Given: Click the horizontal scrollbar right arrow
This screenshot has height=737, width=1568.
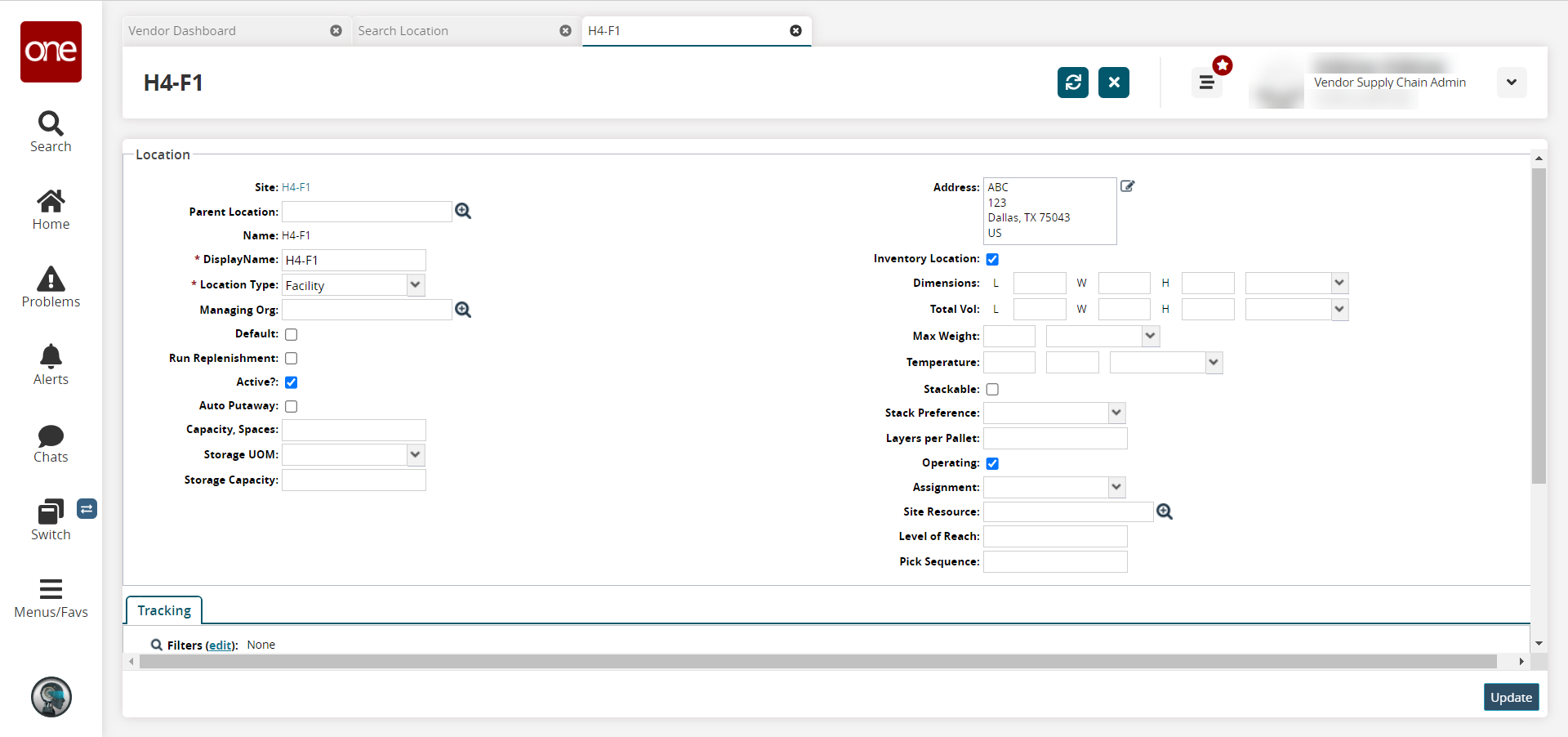Looking at the screenshot, I should 1521,661.
